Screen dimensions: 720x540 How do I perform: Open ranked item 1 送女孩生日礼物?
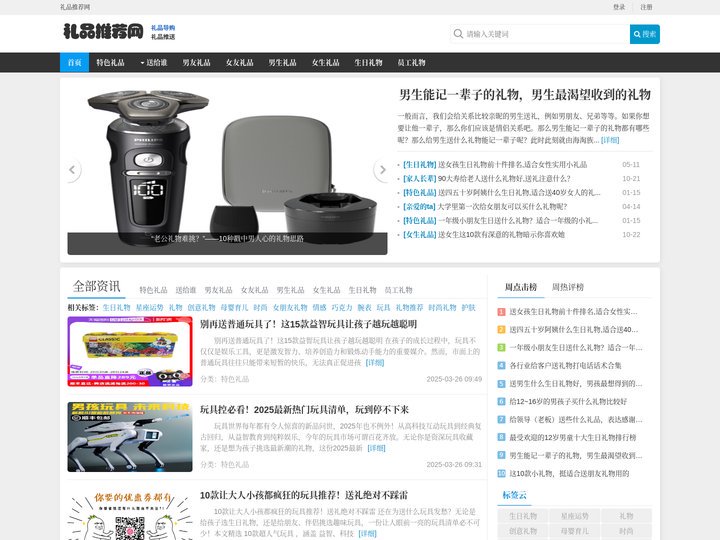click(x=573, y=312)
